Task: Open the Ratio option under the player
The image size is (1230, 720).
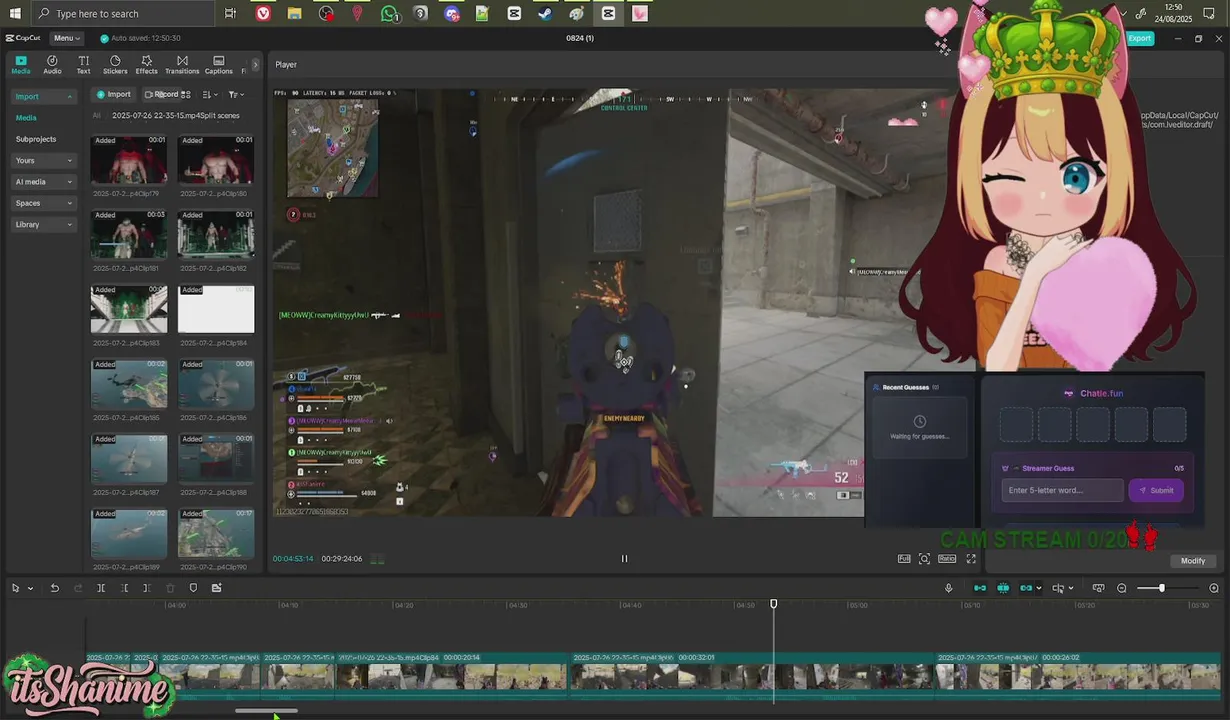Action: [x=947, y=559]
